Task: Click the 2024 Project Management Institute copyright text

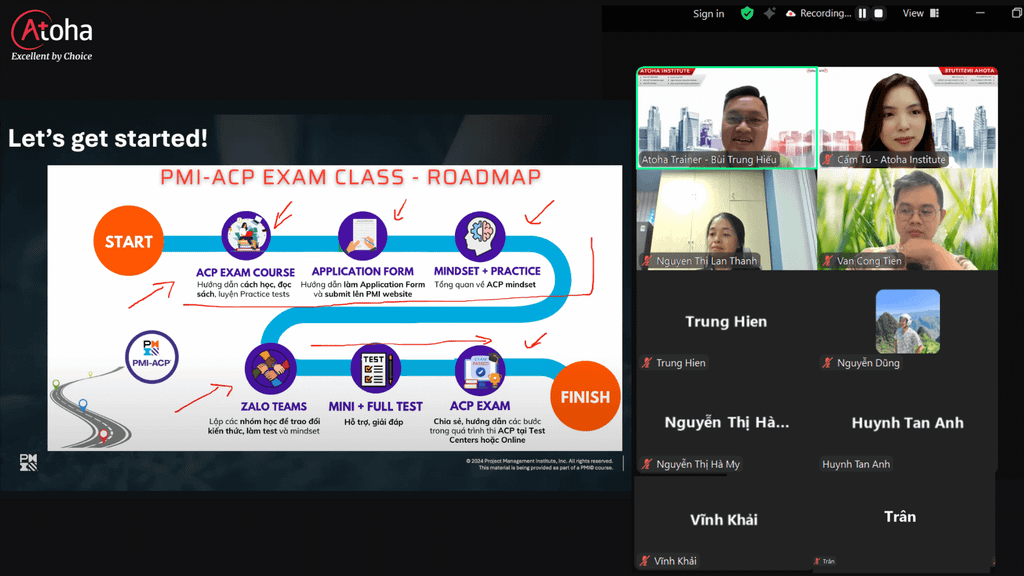Action: coord(539,464)
